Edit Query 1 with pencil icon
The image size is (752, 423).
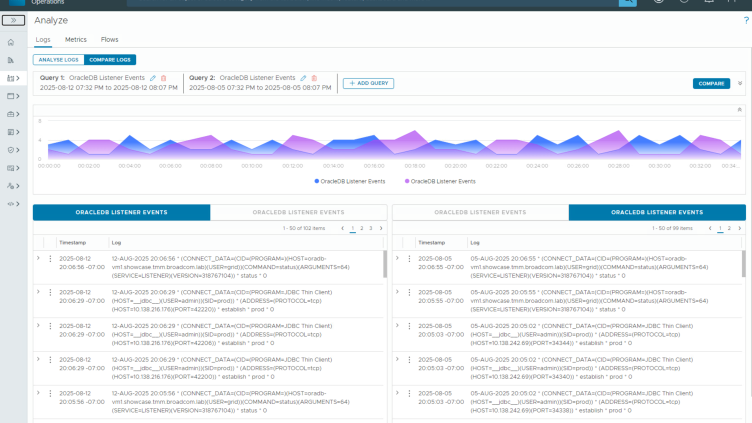152,78
